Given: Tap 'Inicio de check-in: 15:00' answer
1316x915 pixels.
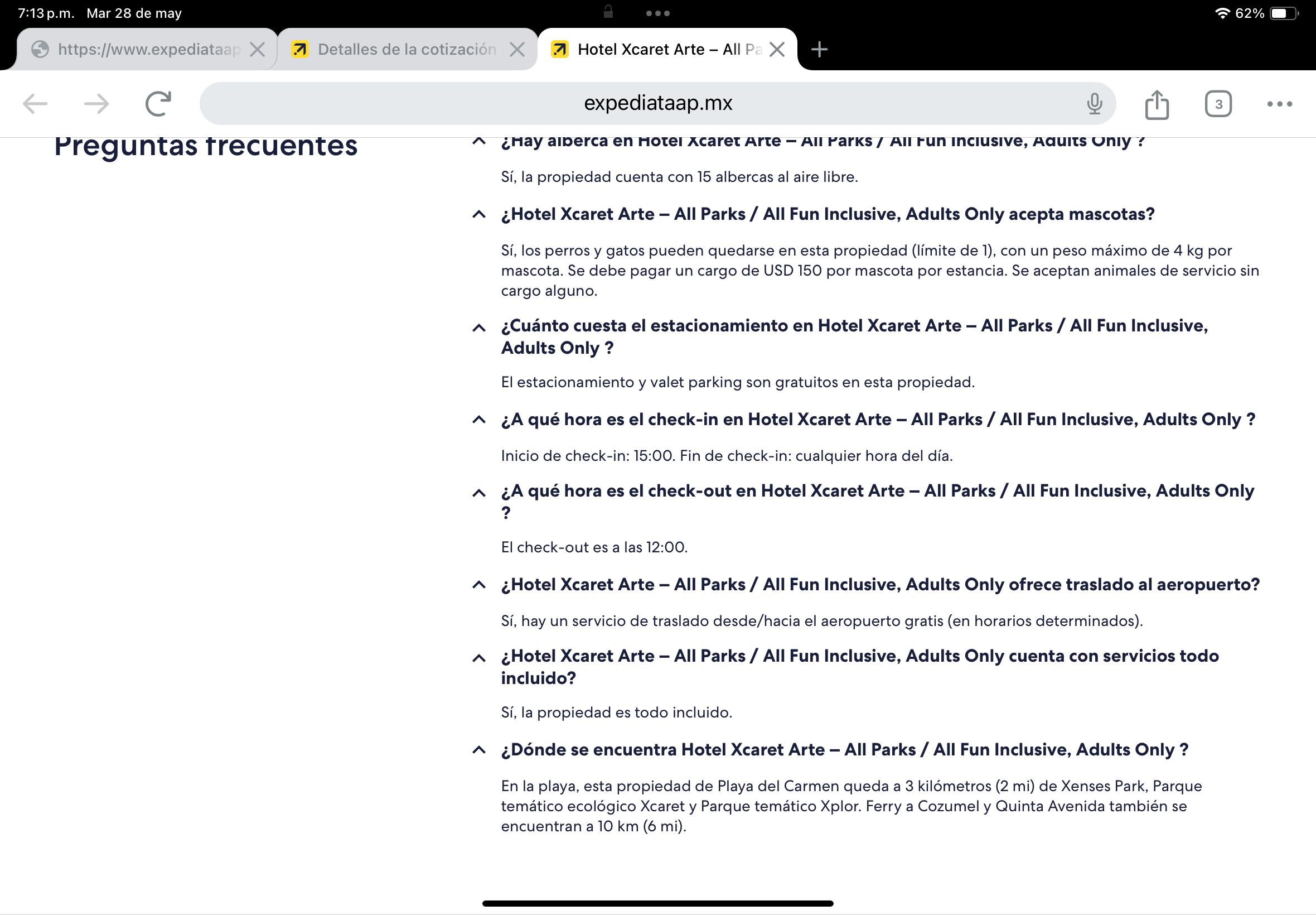Looking at the screenshot, I should tap(727, 456).
